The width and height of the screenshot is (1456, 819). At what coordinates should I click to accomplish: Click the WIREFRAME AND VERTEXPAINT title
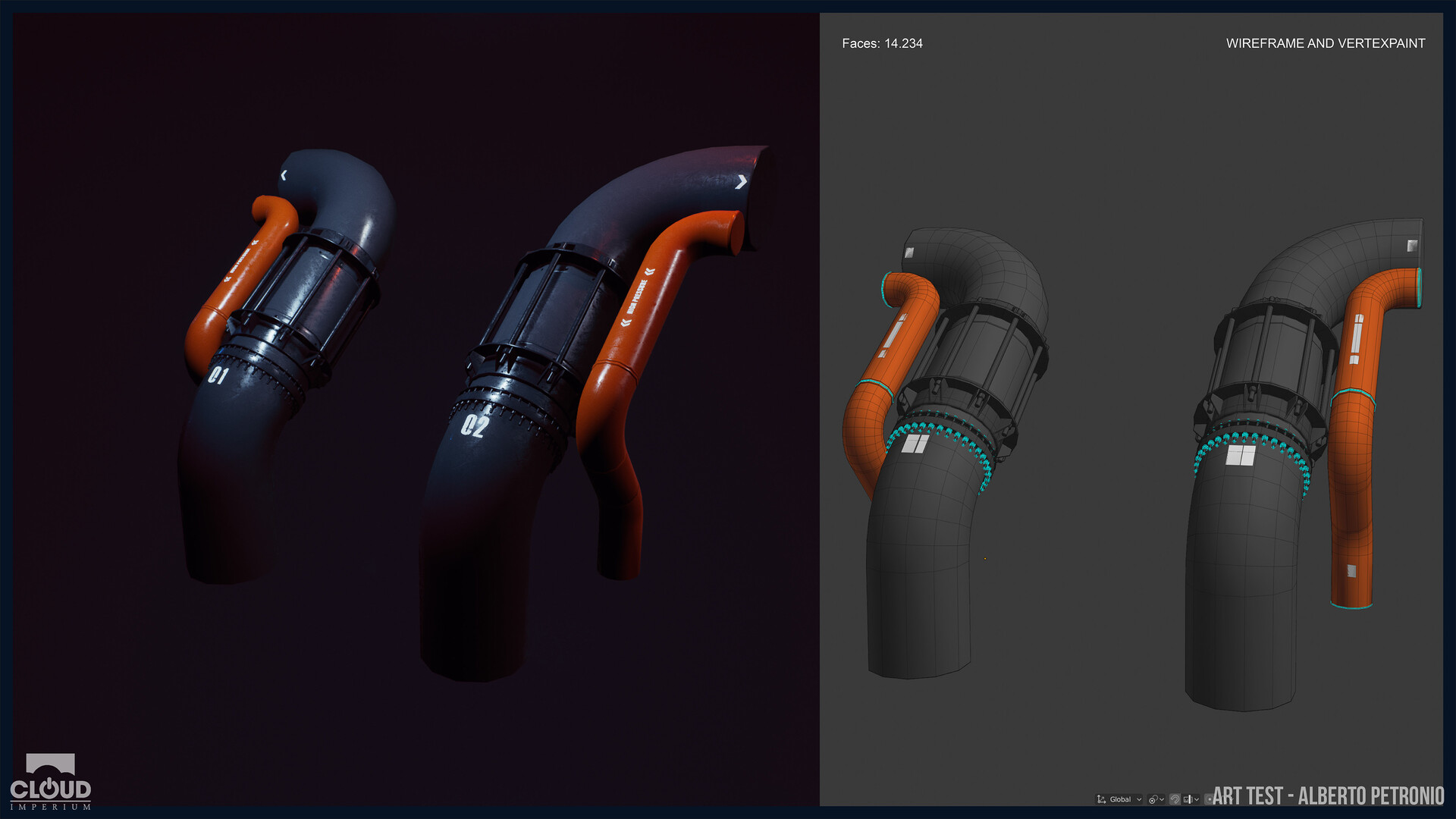pos(1325,43)
